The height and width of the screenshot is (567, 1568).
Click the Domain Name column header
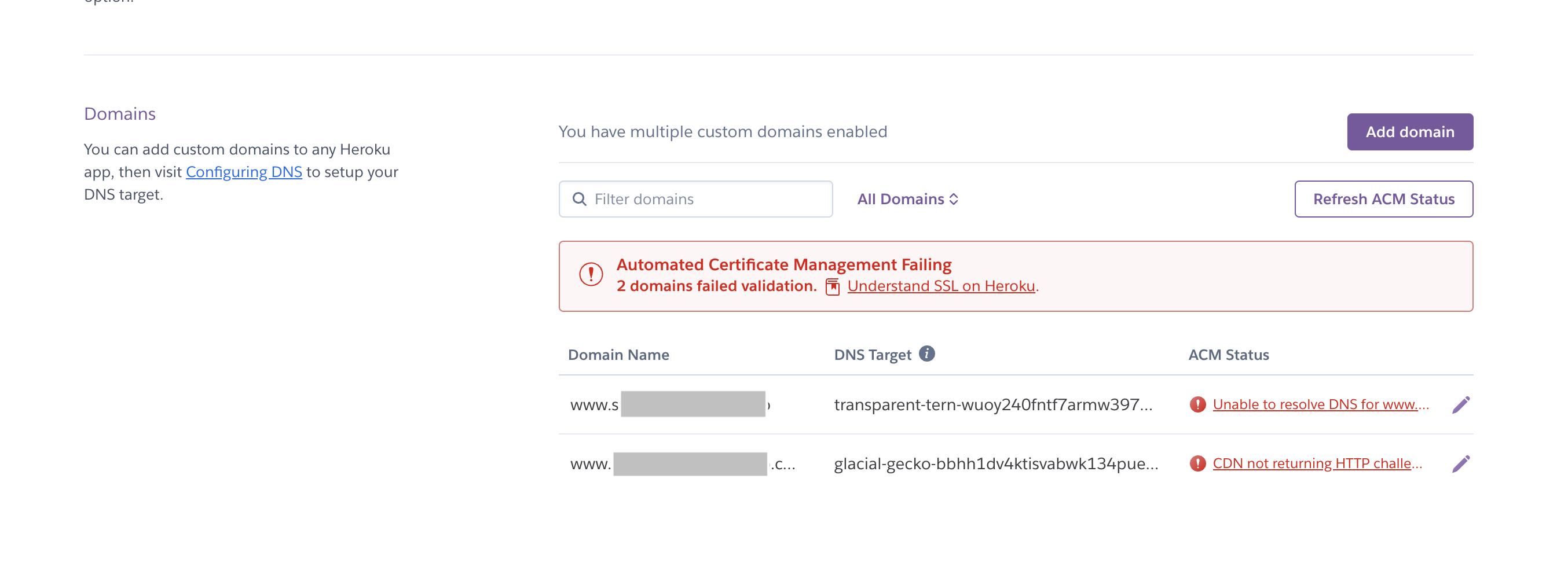(x=618, y=355)
